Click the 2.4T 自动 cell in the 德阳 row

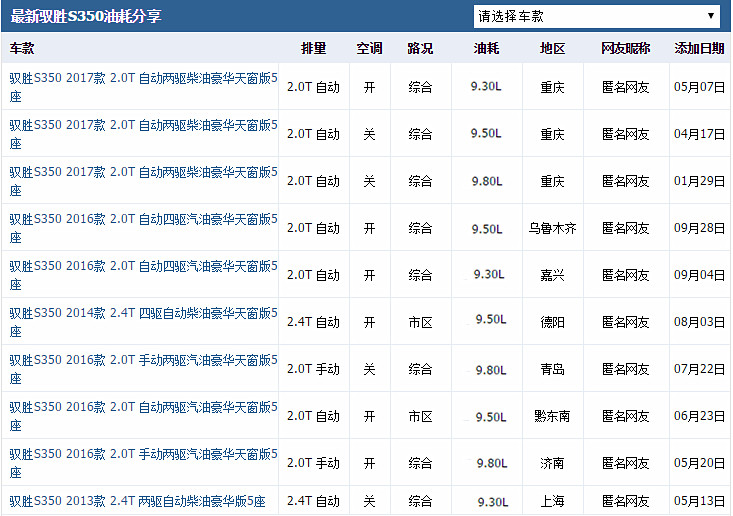[313, 322]
